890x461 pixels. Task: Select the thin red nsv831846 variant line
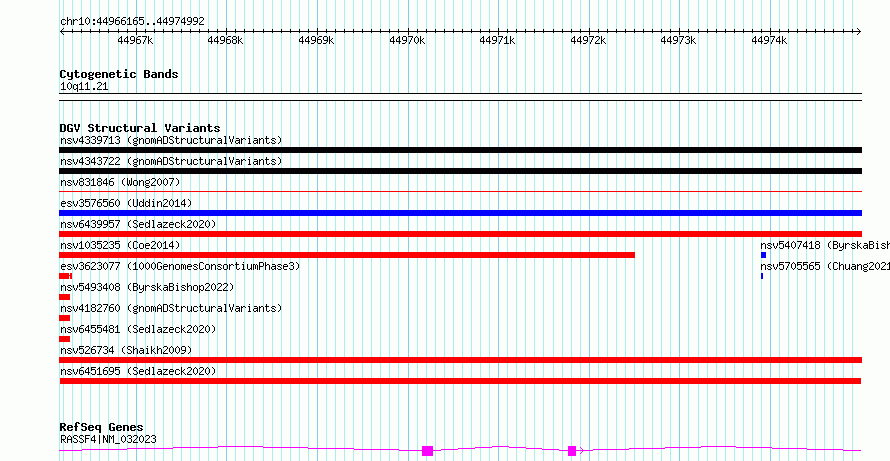(460, 192)
